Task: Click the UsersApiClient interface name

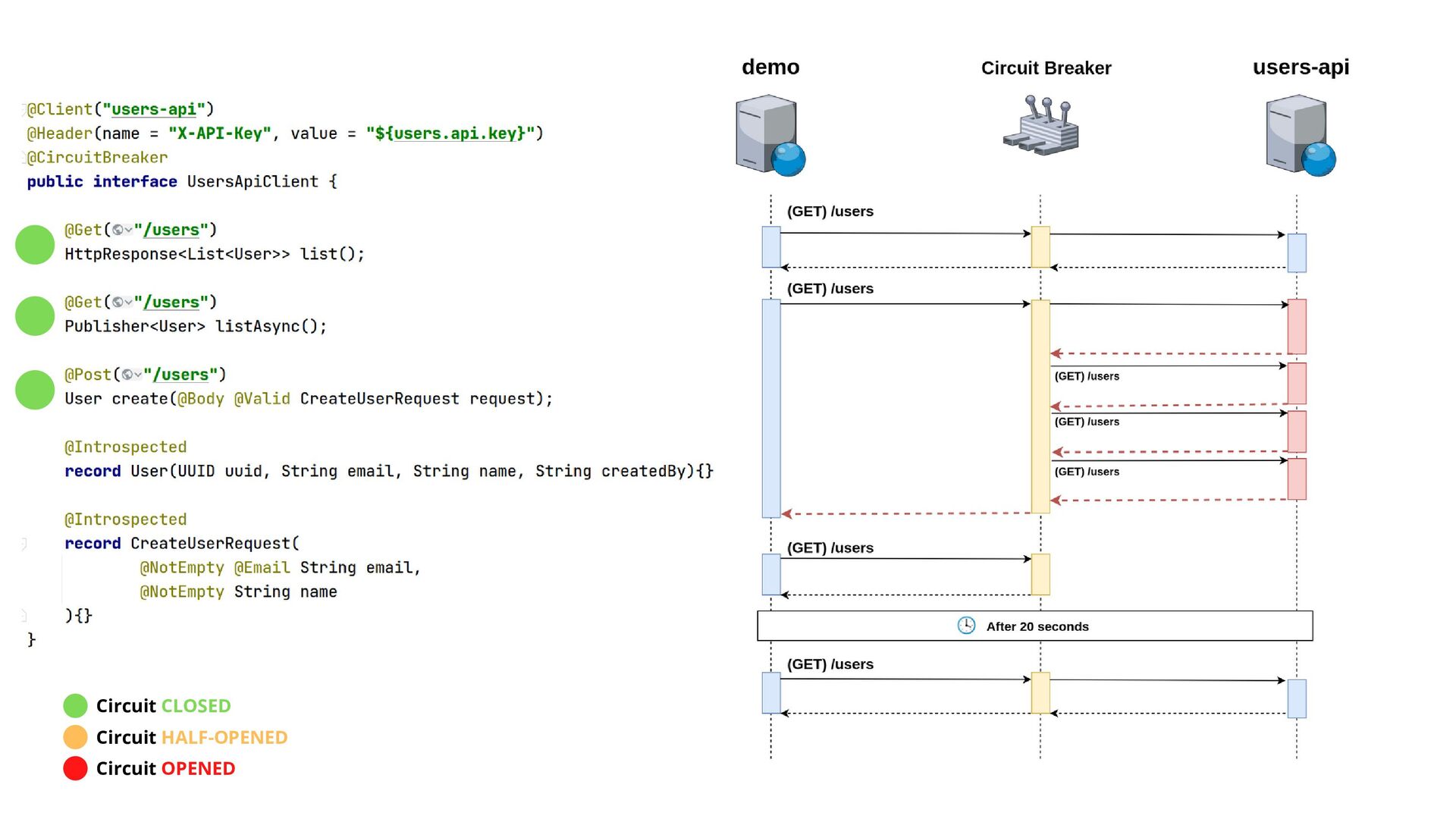Action: (253, 182)
